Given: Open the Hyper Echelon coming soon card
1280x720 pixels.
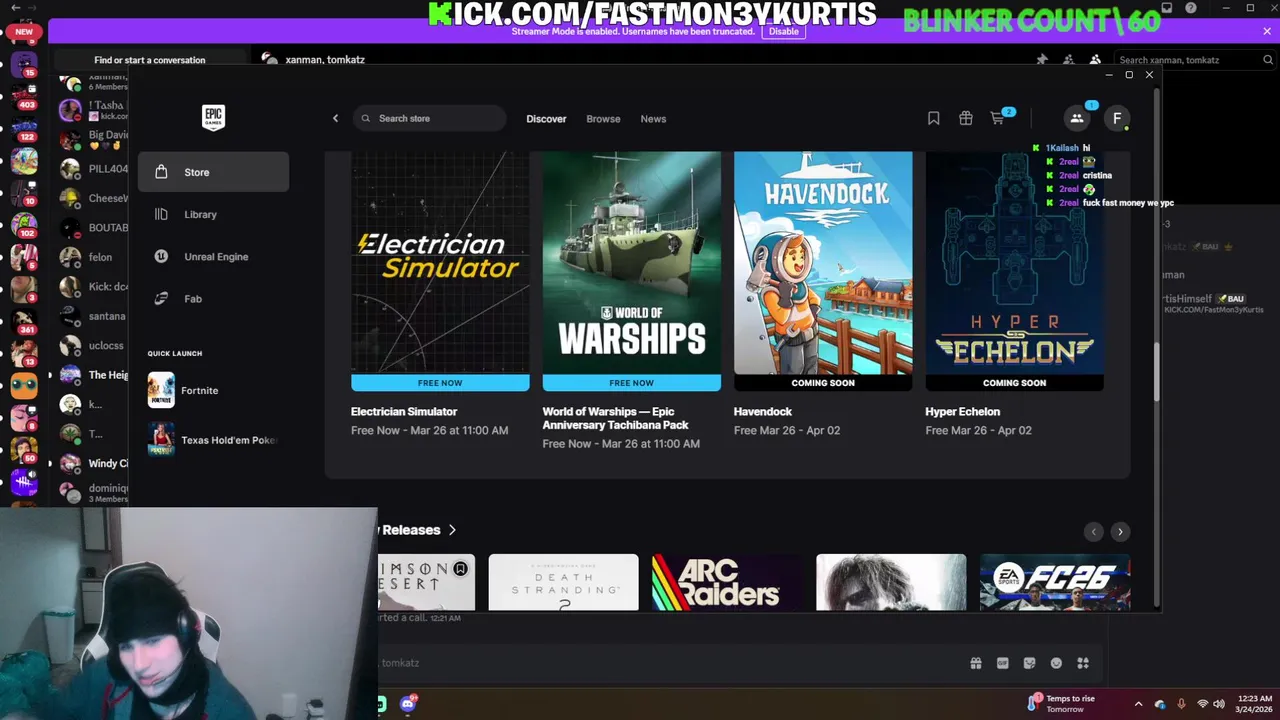Looking at the screenshot, I should [x=1014, y=271].
